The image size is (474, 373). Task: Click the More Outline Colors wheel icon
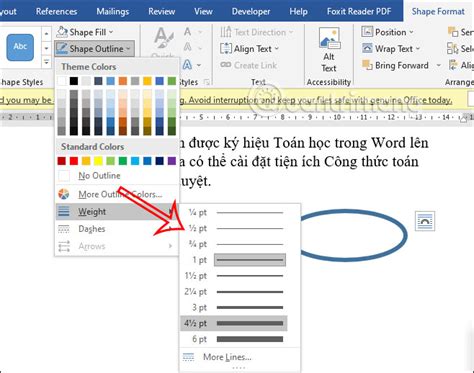64,194
